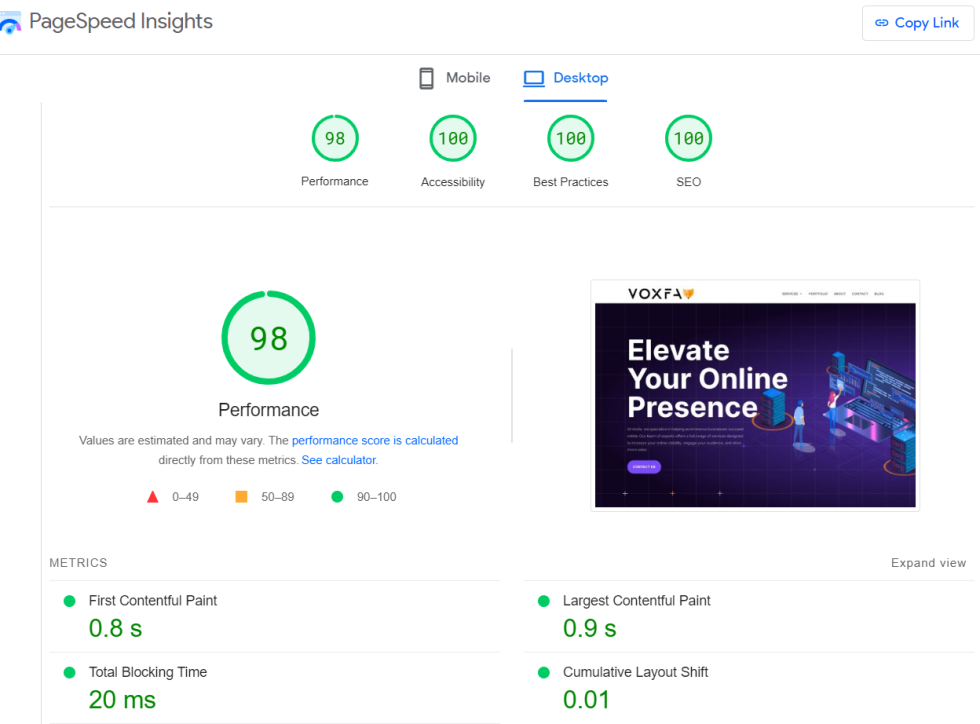Click the Copy Link button
This screenshot has height=724, width=980.
(x=917, y=23)
